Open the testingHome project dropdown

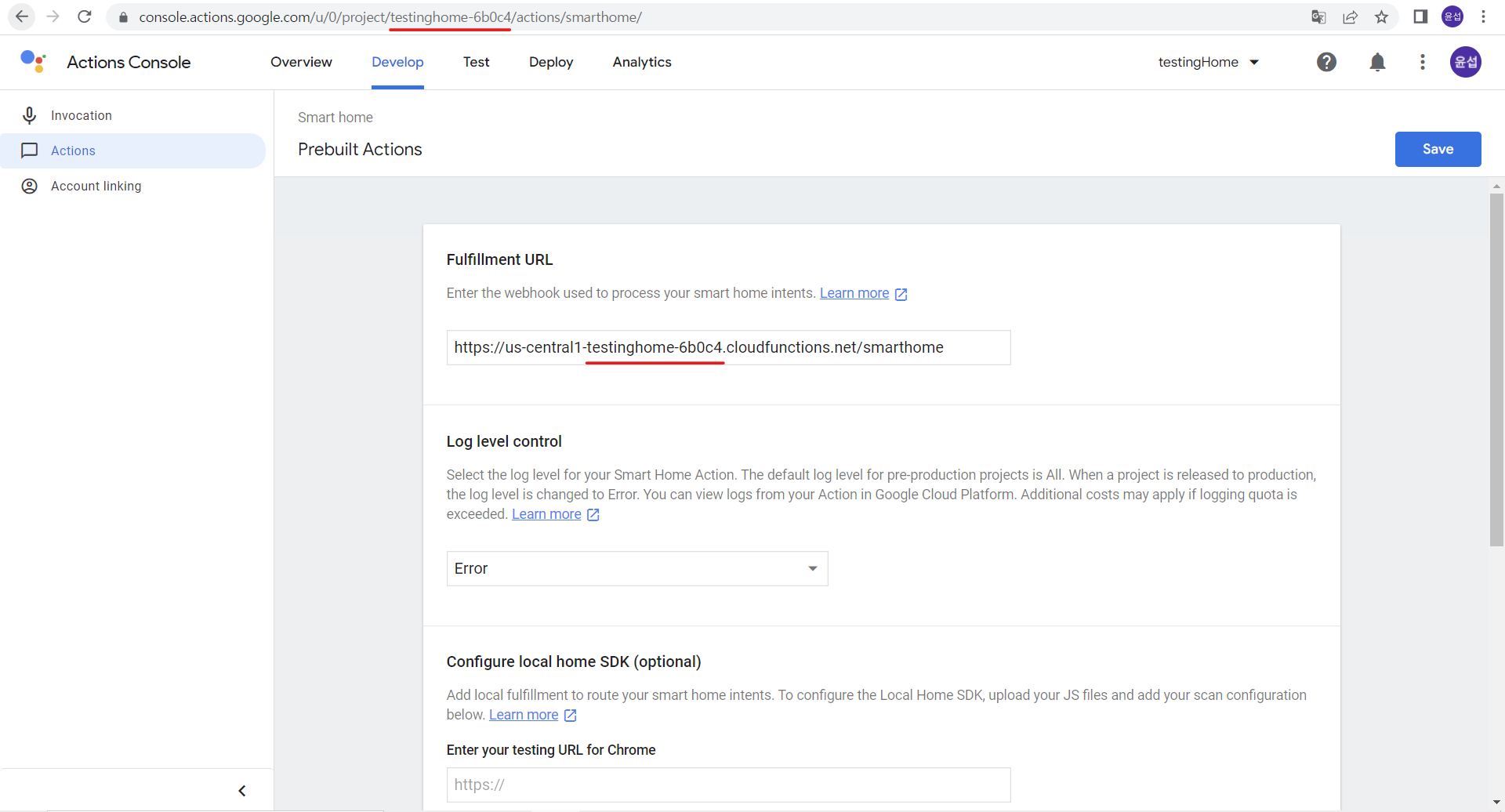[x=1208, y=62]
